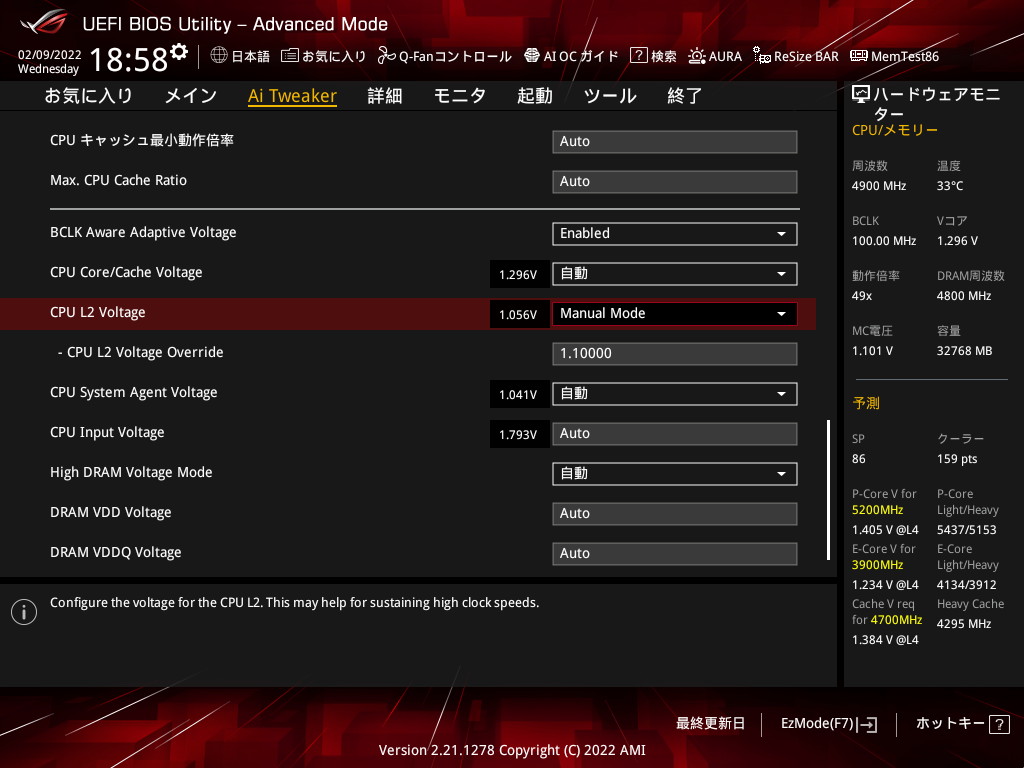Click the CPU/メモリー section heading

tap(895, 130)
